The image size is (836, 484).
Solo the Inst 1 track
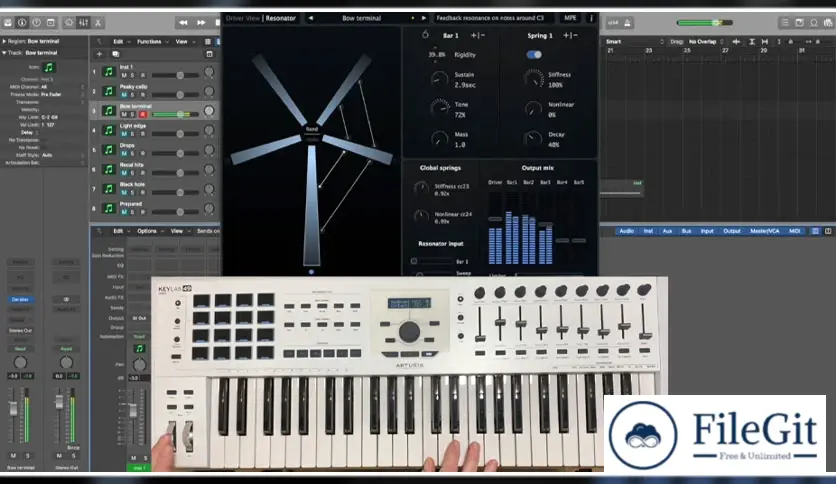133,75
